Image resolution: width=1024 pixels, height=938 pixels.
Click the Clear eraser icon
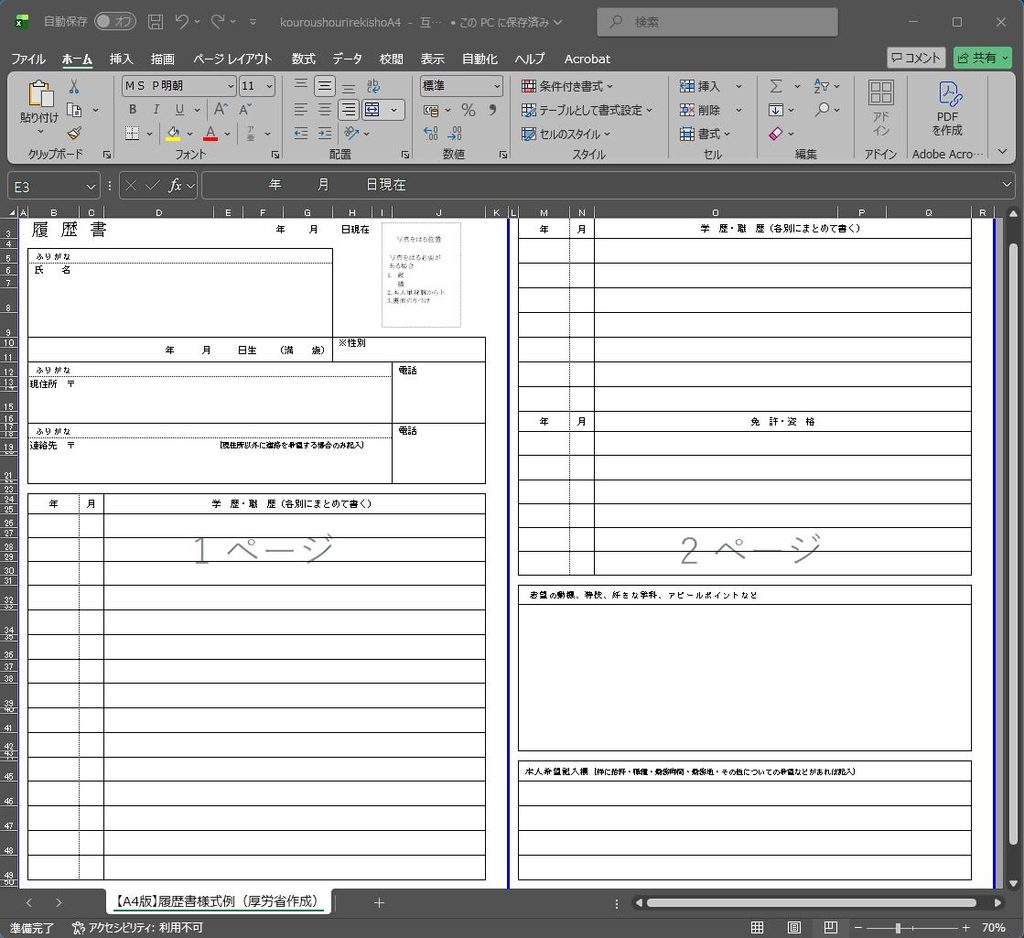pos(775,133)
